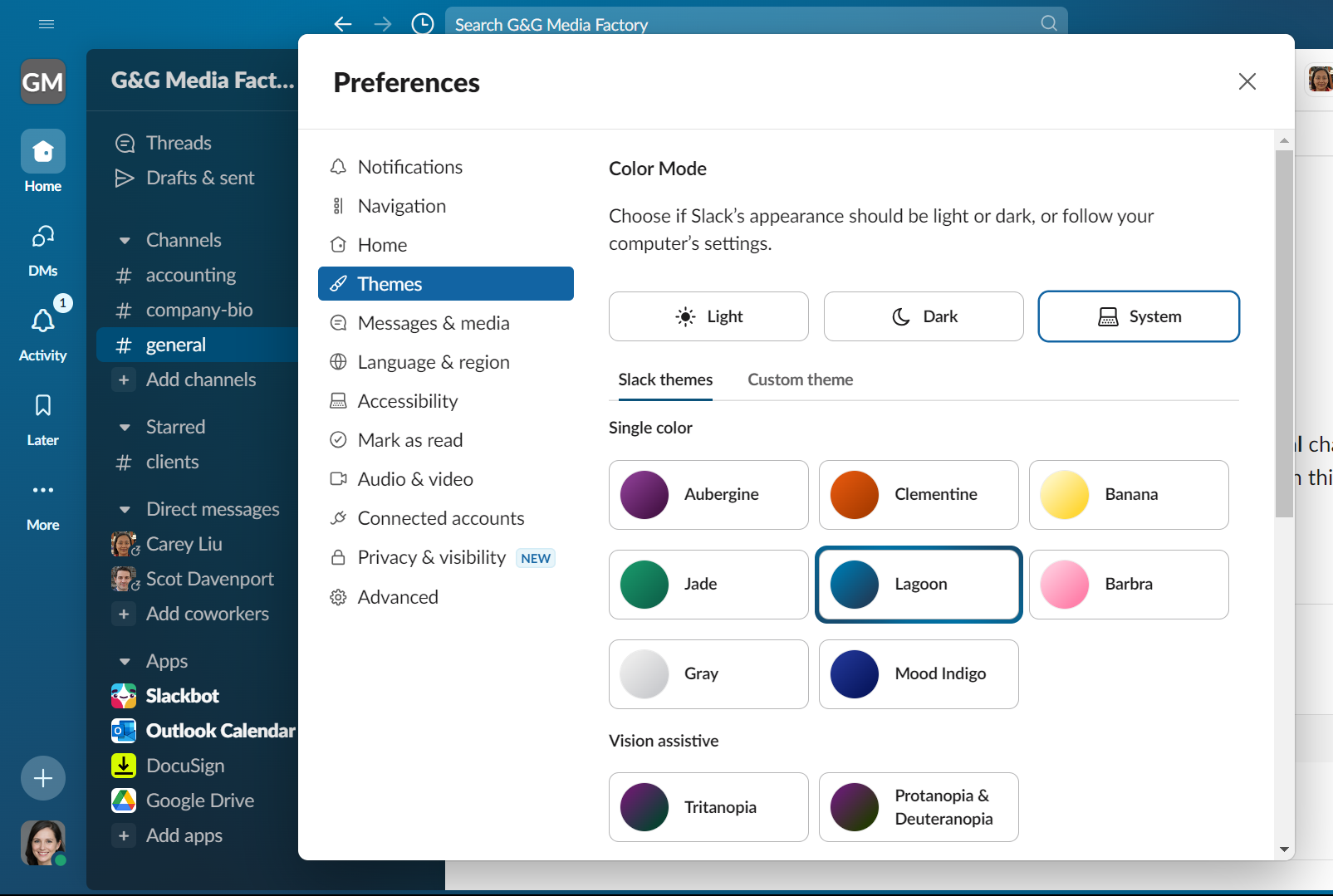The width and height of the screenshot is (1333, 896).
Task: Select the Navigation settings icon
Action: click(339, 205)
